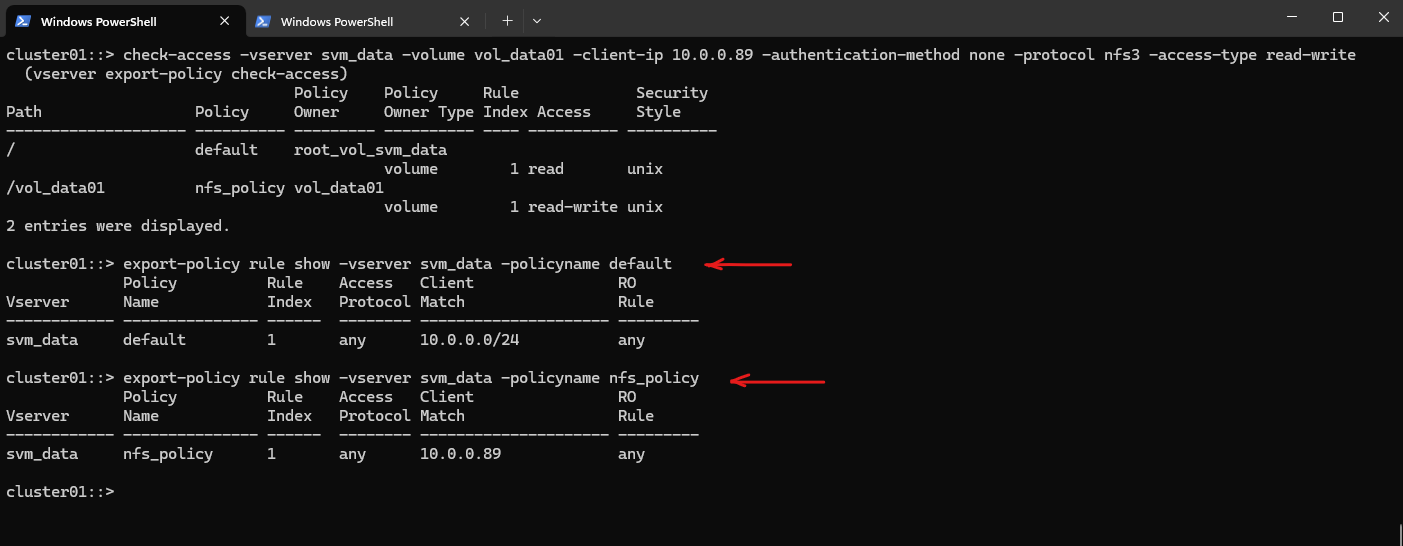
Task: Maximize the terminal window
Action: (x=1338, y=17)
